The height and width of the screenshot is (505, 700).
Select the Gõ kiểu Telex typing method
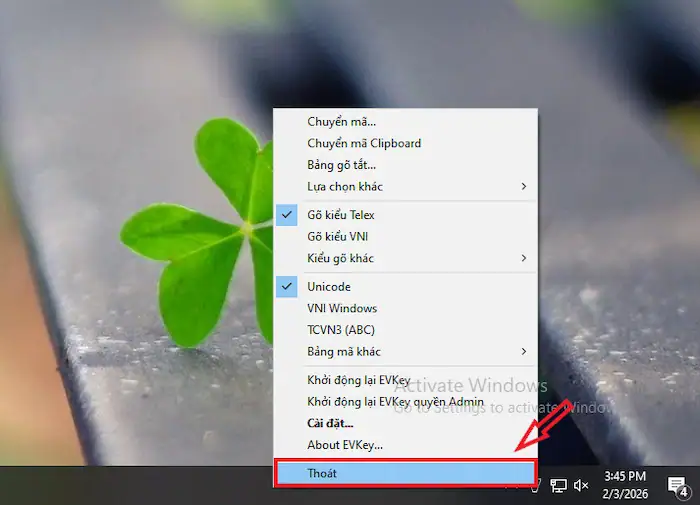point(341,215)
